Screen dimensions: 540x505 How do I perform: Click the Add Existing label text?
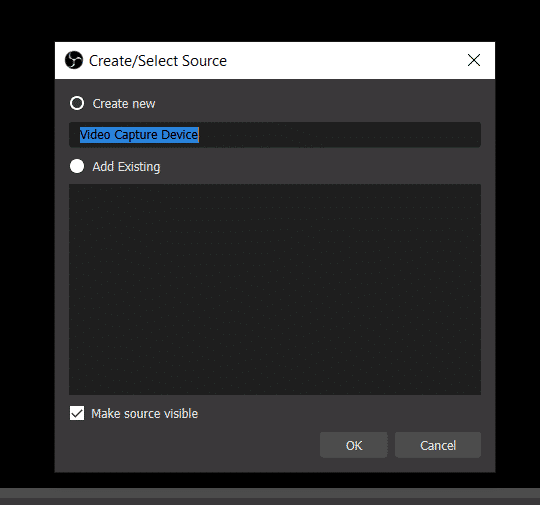[x=126, y=167]
